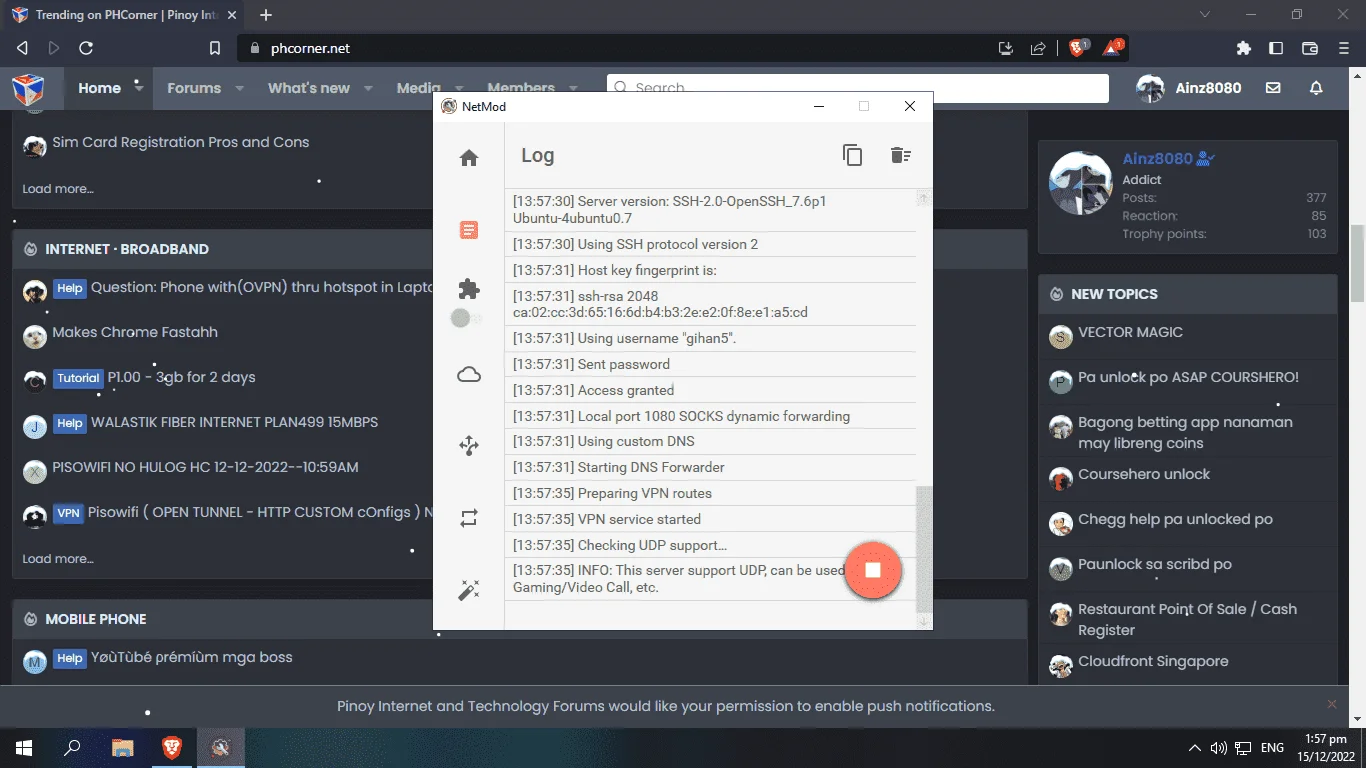1366x768 pixels.
Task: Open Brave Shields lion icon
Action: 1078,47
